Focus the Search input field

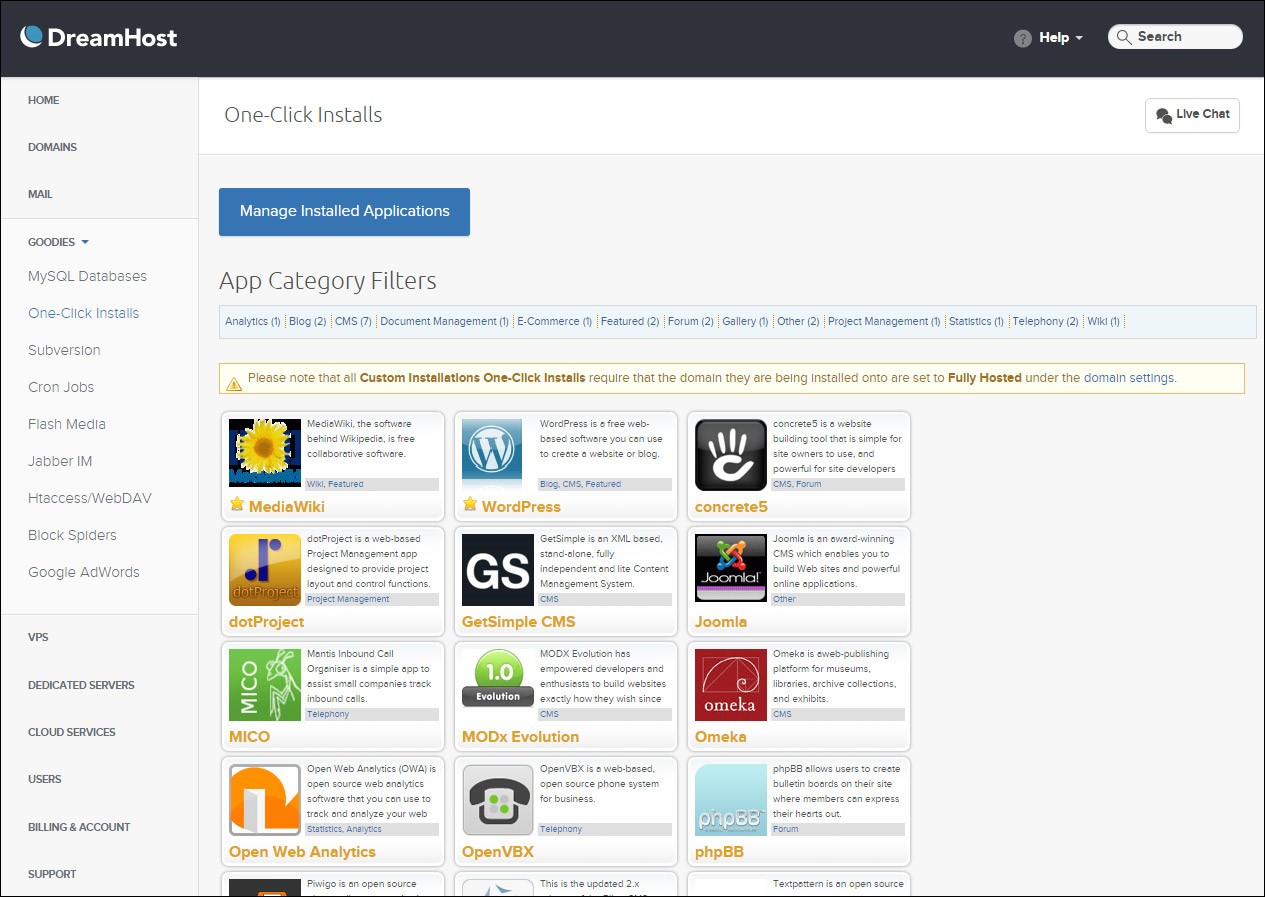pos(1175,37)
